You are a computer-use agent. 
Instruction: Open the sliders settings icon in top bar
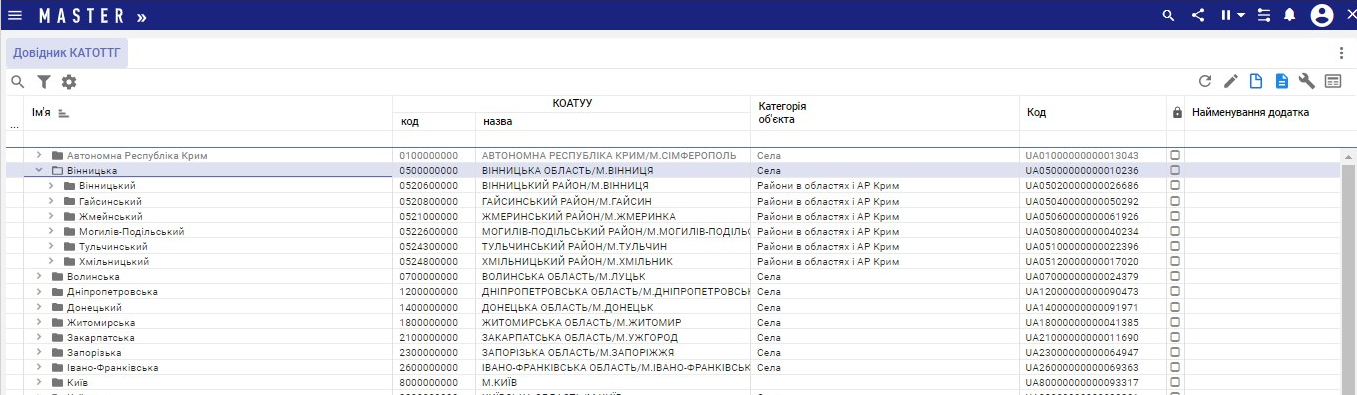pyautogui.click(x=1265, y=15)
